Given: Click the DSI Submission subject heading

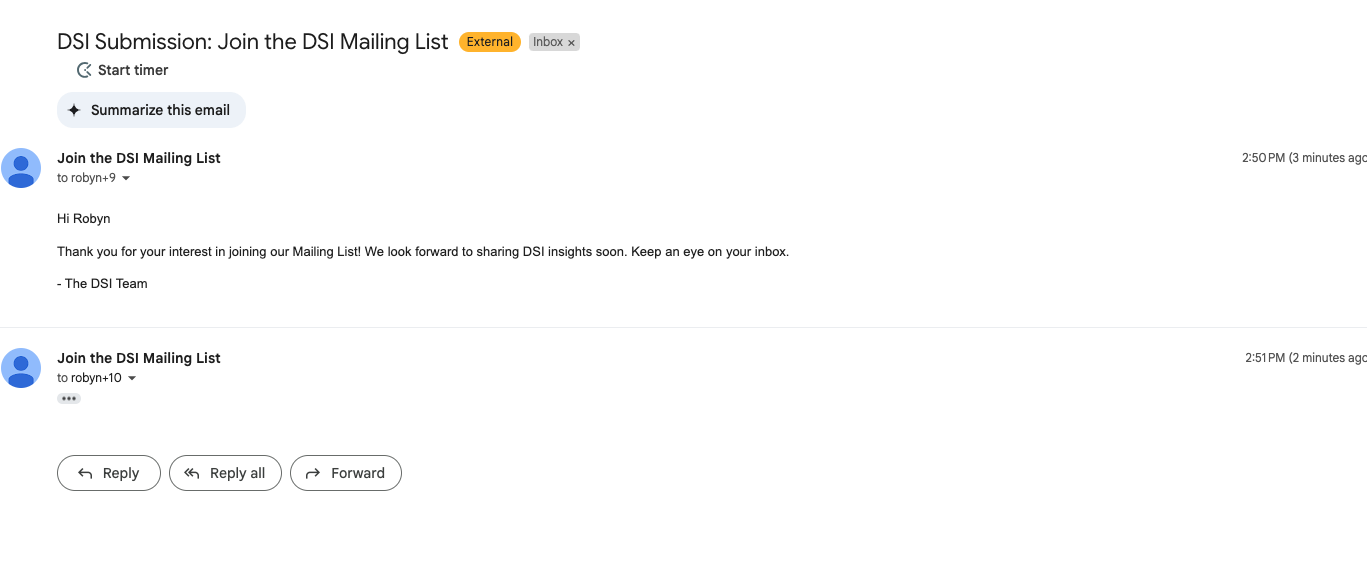Looking at the screenshot, I should 253,42.
